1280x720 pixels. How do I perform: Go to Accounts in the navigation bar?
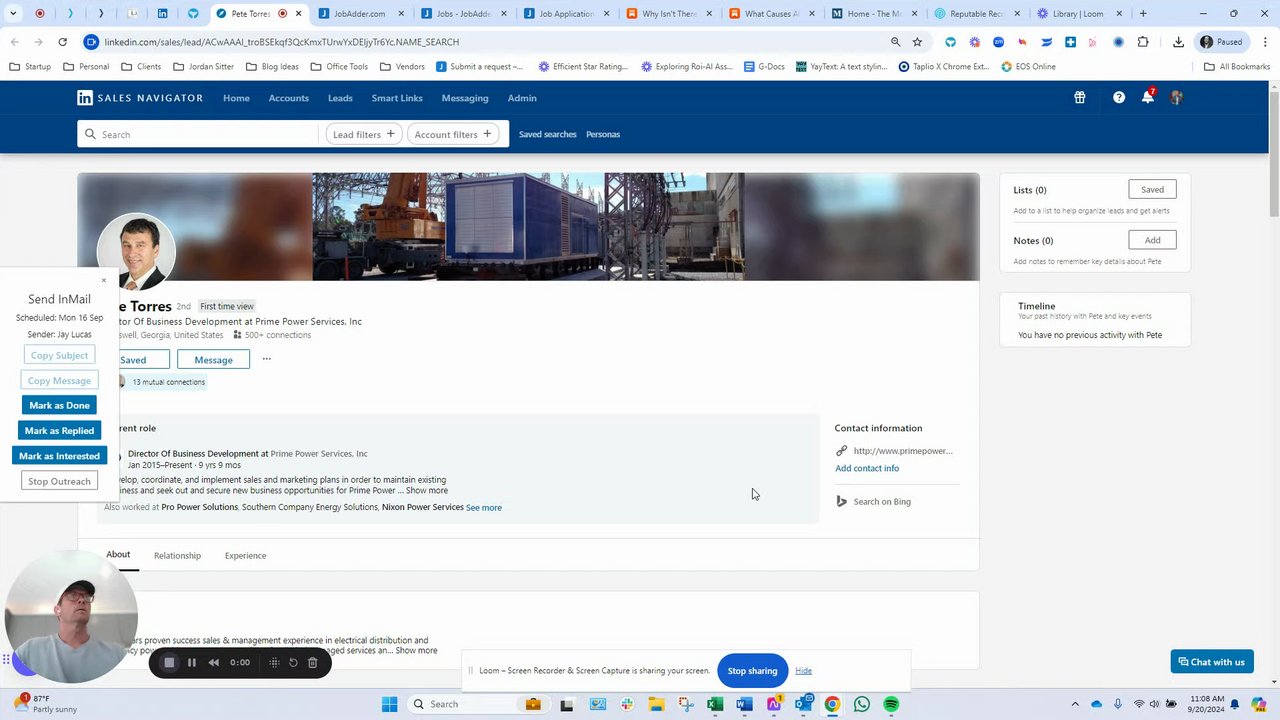point(289,98)
